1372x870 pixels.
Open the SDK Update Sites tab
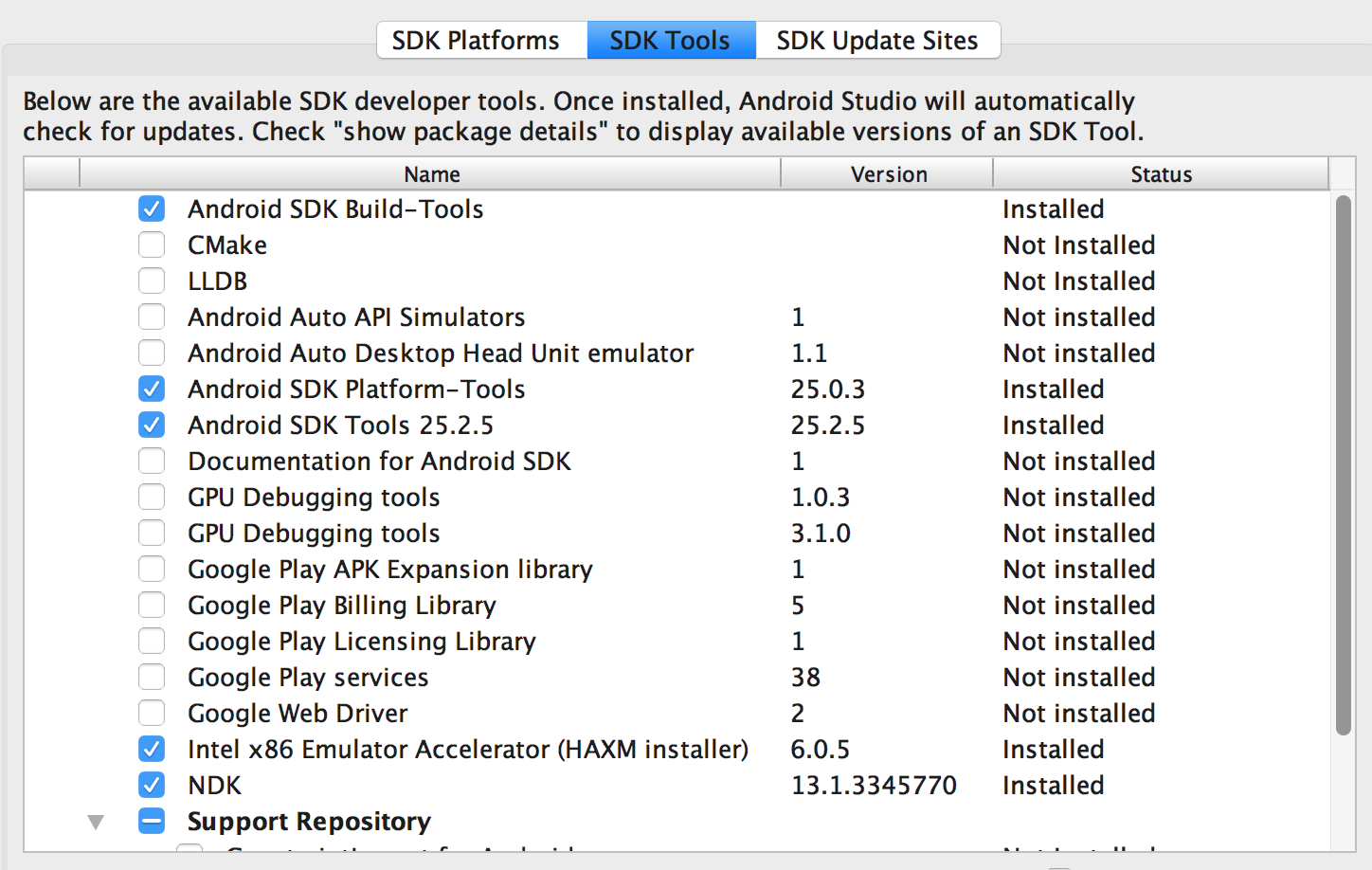(876, 41)
